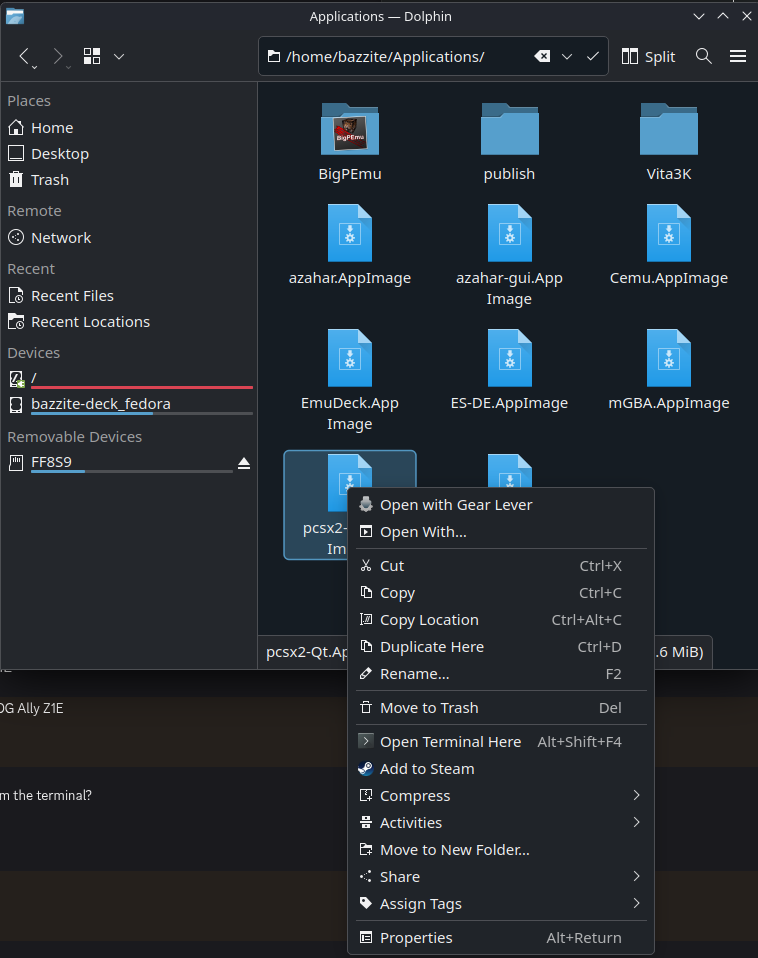The width and height of the screenshot is (758, 958).
Task: Confirm the location with checkmark
Action: (x=592, y=57)
